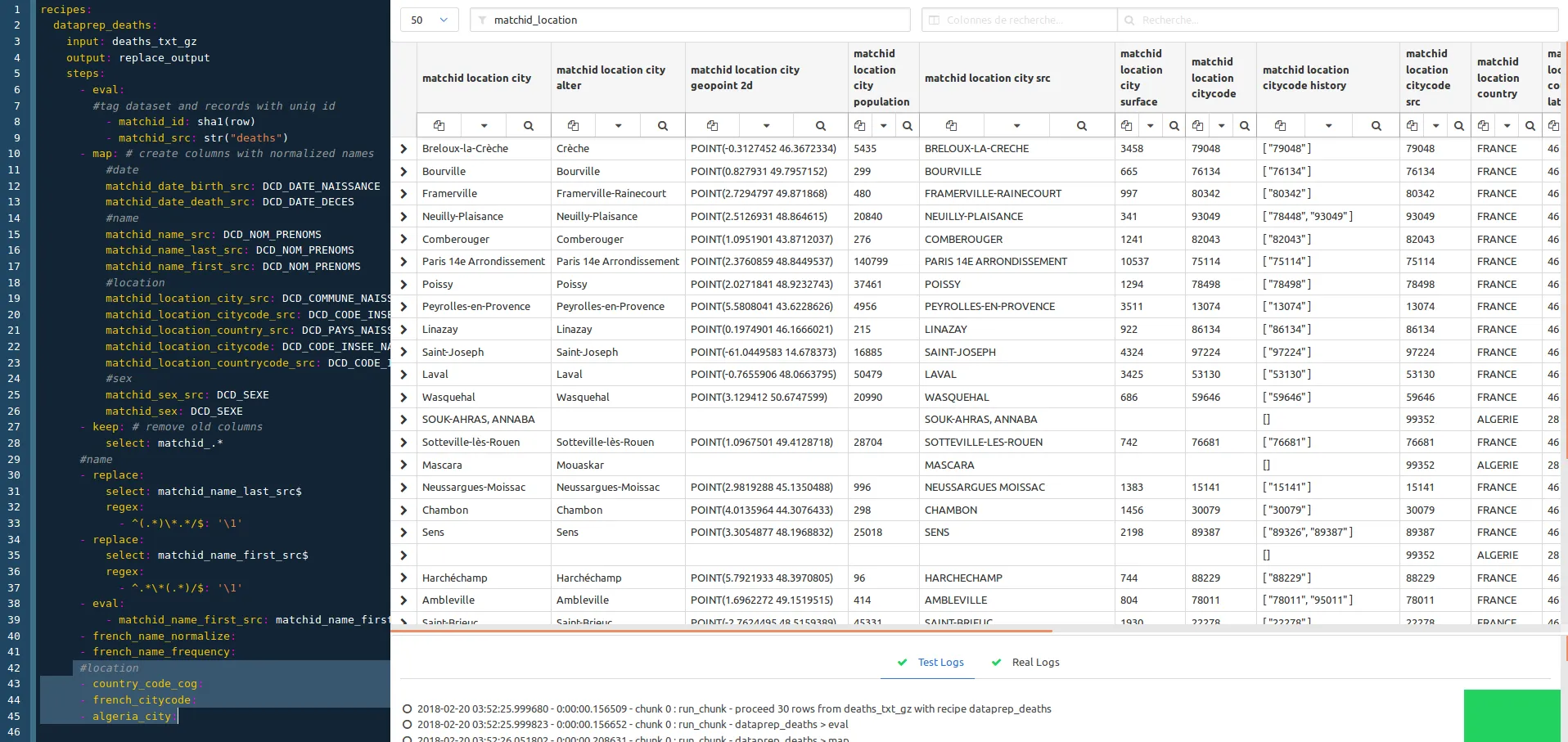Select the Test Logs tab
The image size is (1568, 742).
coord(940,663)
